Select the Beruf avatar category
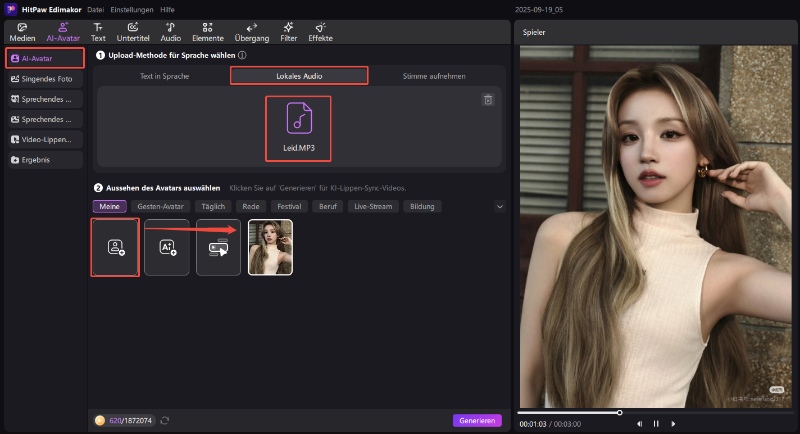The height and width of the screenshot is (434, 800). click(x=328, y=206)
